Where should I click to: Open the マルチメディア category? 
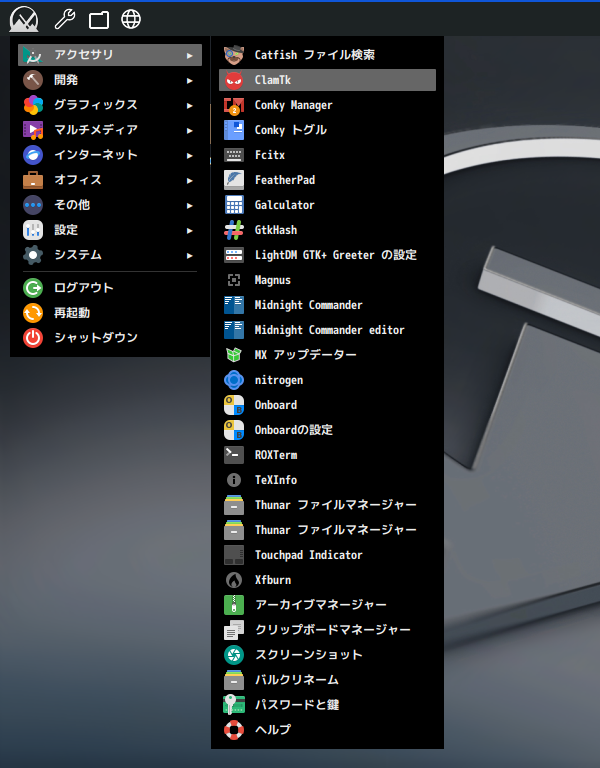coord(110,130)
